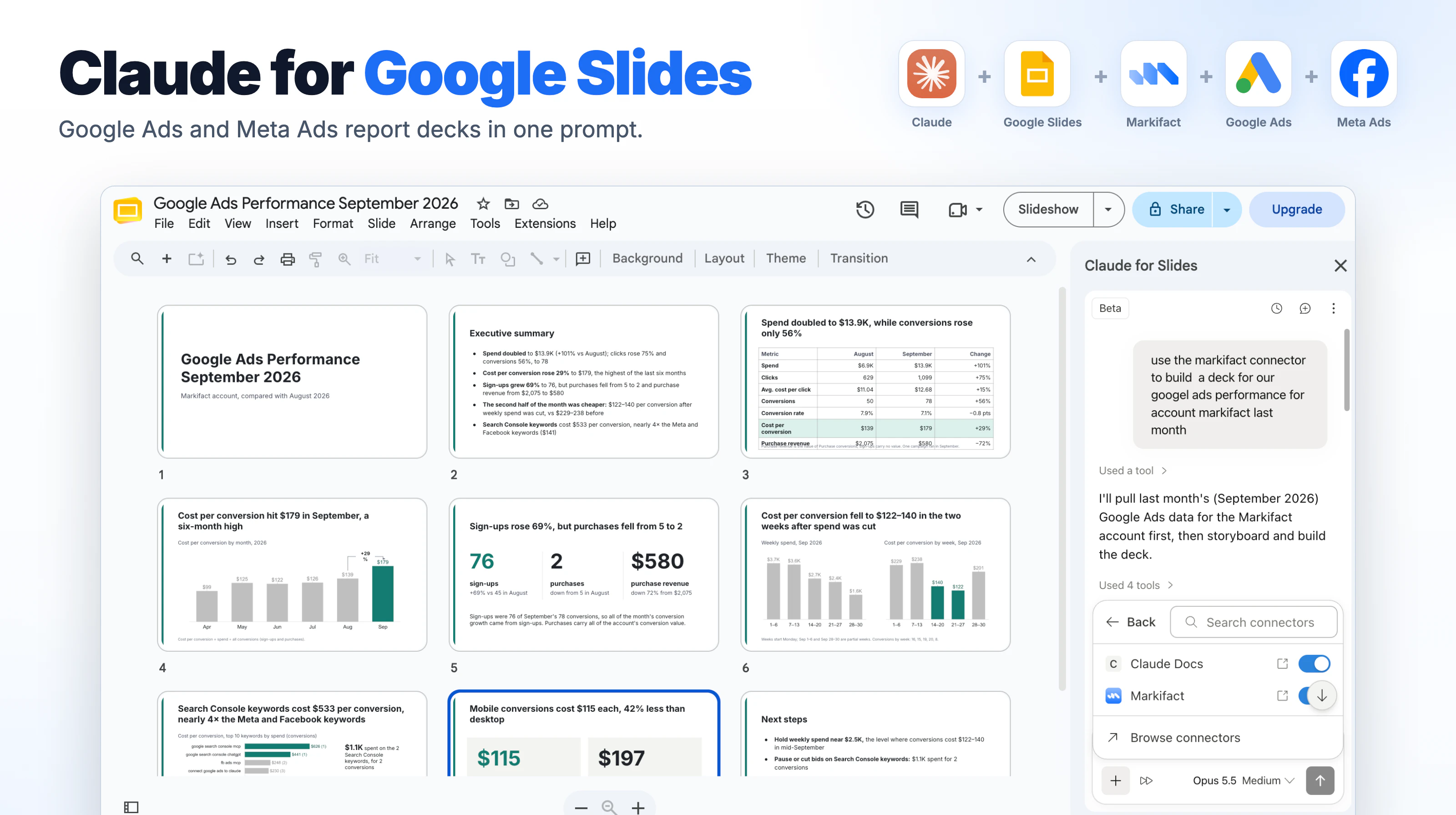Open the Insert menu
Screen dimensions: 1456x815
point(282,224)
